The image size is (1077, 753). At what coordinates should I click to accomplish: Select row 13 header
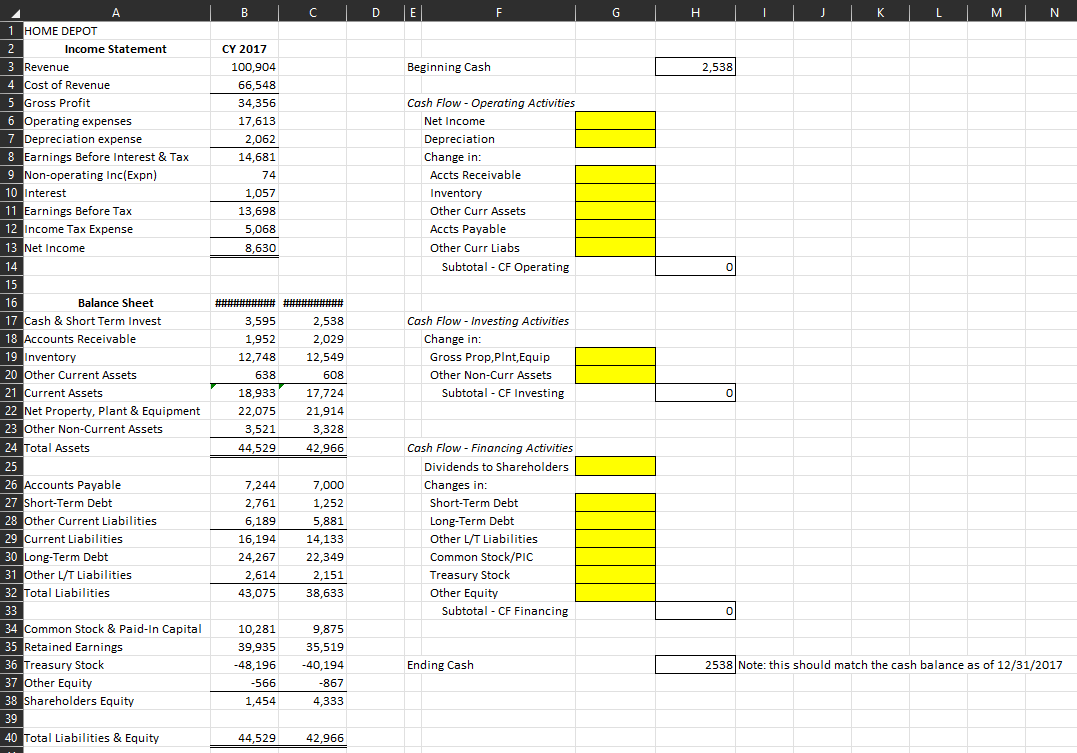(11, 248)
